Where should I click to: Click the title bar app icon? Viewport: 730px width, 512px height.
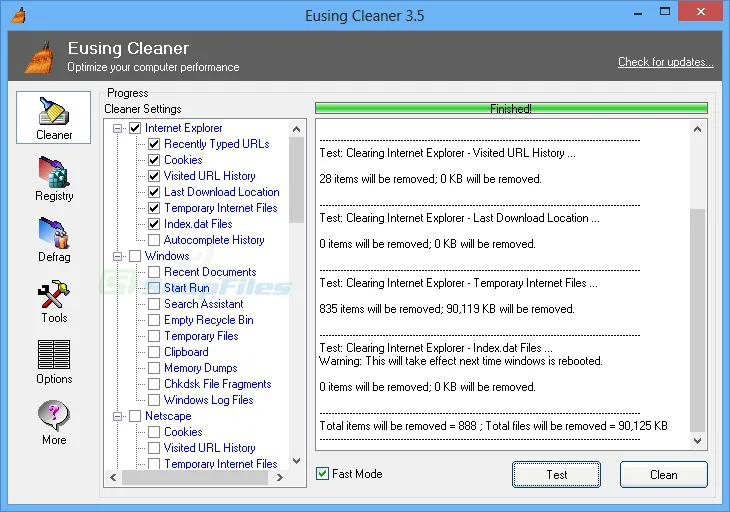click(x=18, y=15)
